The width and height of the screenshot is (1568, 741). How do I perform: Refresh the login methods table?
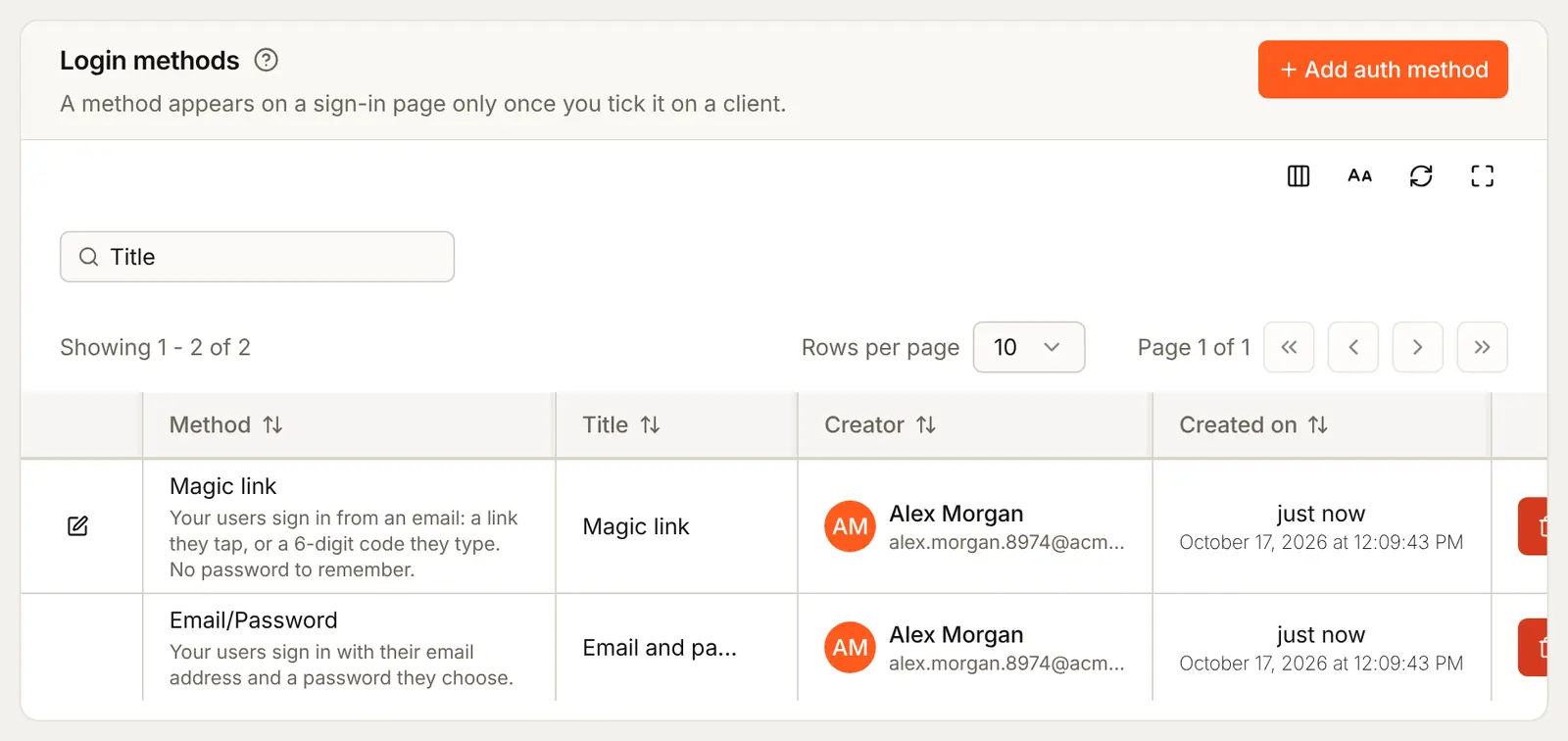pyautogui.click(x=1421, y=175)
